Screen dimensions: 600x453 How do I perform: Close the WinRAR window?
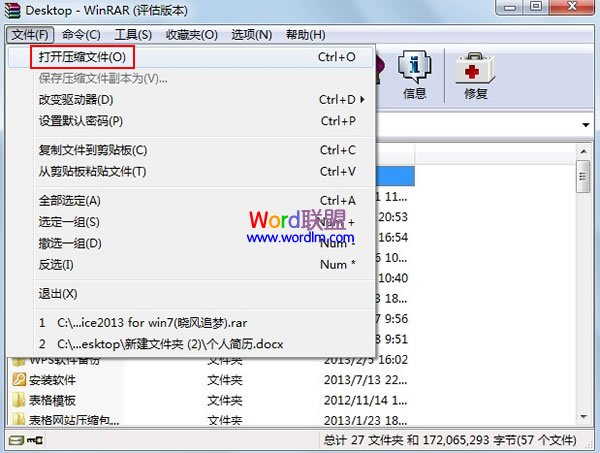click(572, 7)
